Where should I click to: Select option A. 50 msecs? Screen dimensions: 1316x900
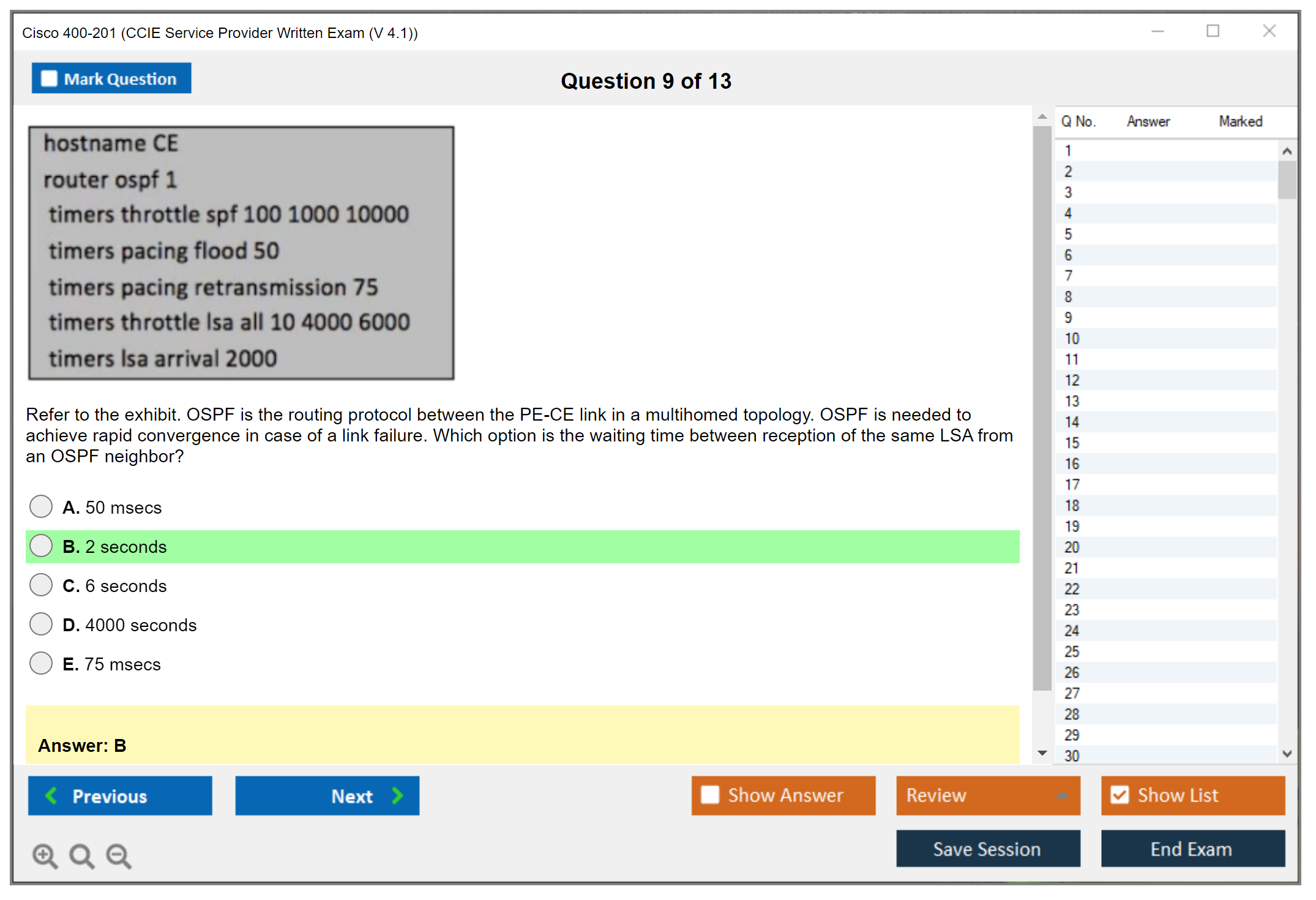(41, 506)
